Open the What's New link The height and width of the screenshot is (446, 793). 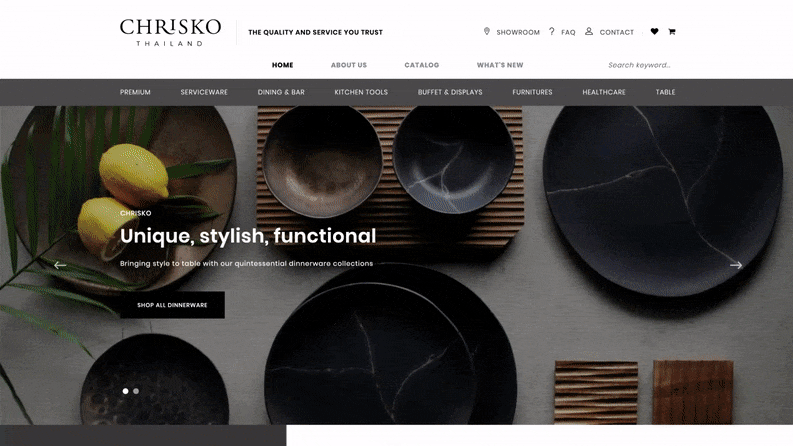[500, 65]
